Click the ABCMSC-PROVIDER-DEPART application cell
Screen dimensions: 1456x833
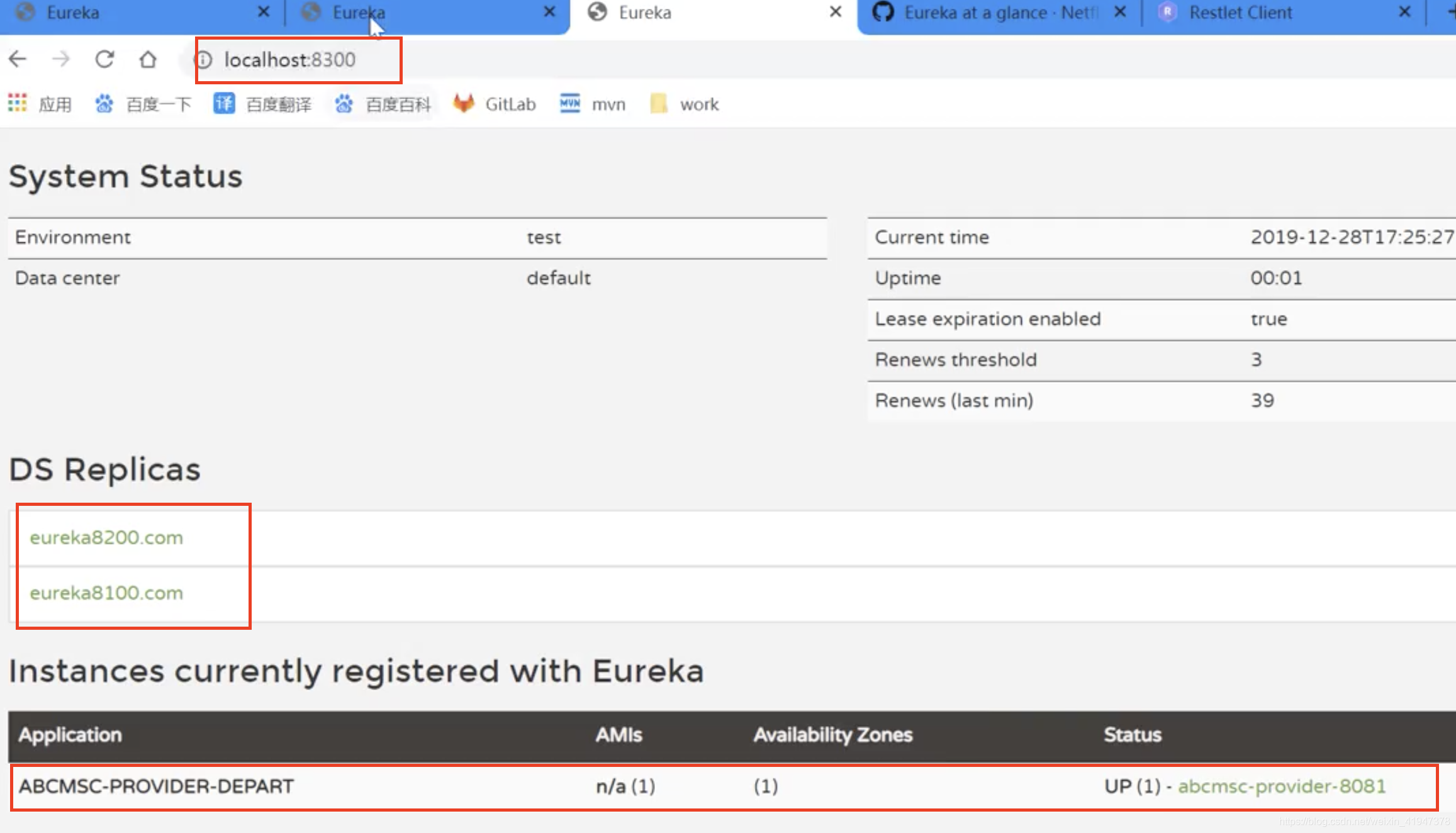pos(156,786)
